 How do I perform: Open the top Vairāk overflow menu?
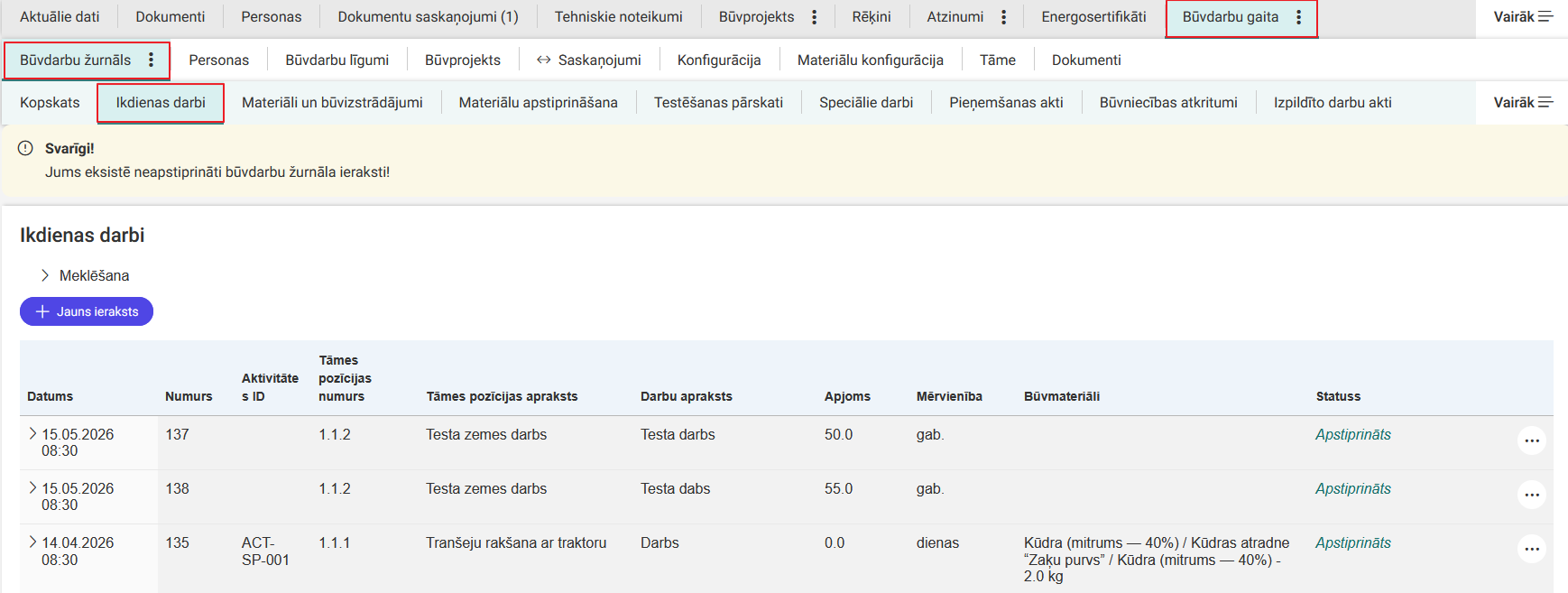tap(1523, 16)
